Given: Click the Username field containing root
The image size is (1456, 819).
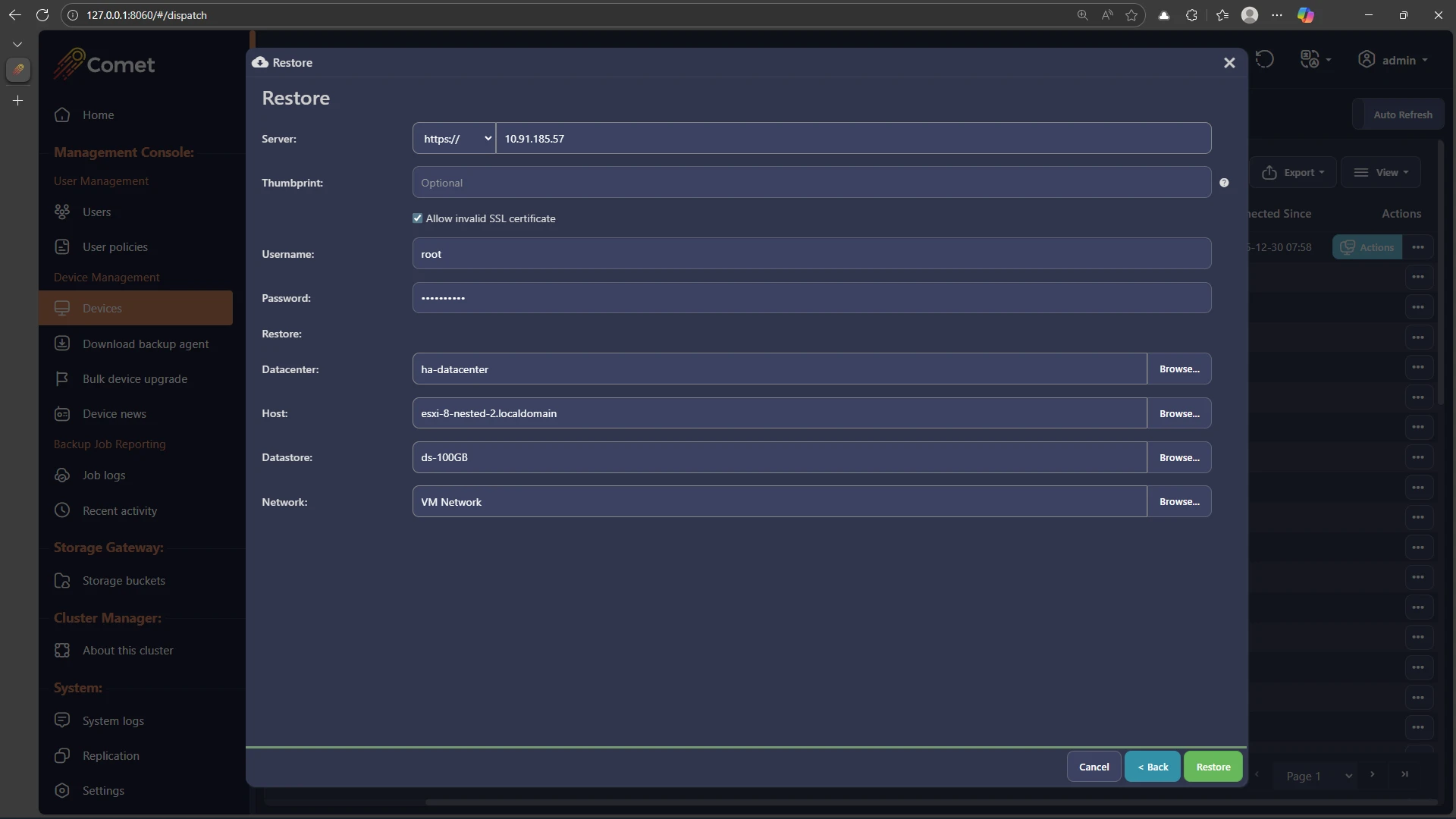Looking at the screenshot, I should pos(811,253).
